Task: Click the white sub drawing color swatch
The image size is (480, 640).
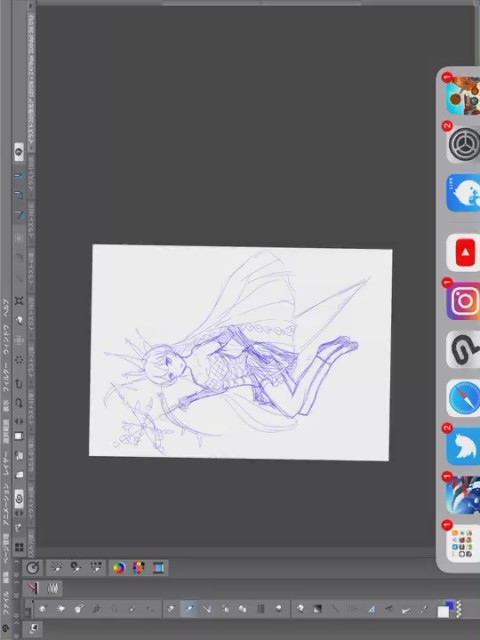Action: (443, 611)
